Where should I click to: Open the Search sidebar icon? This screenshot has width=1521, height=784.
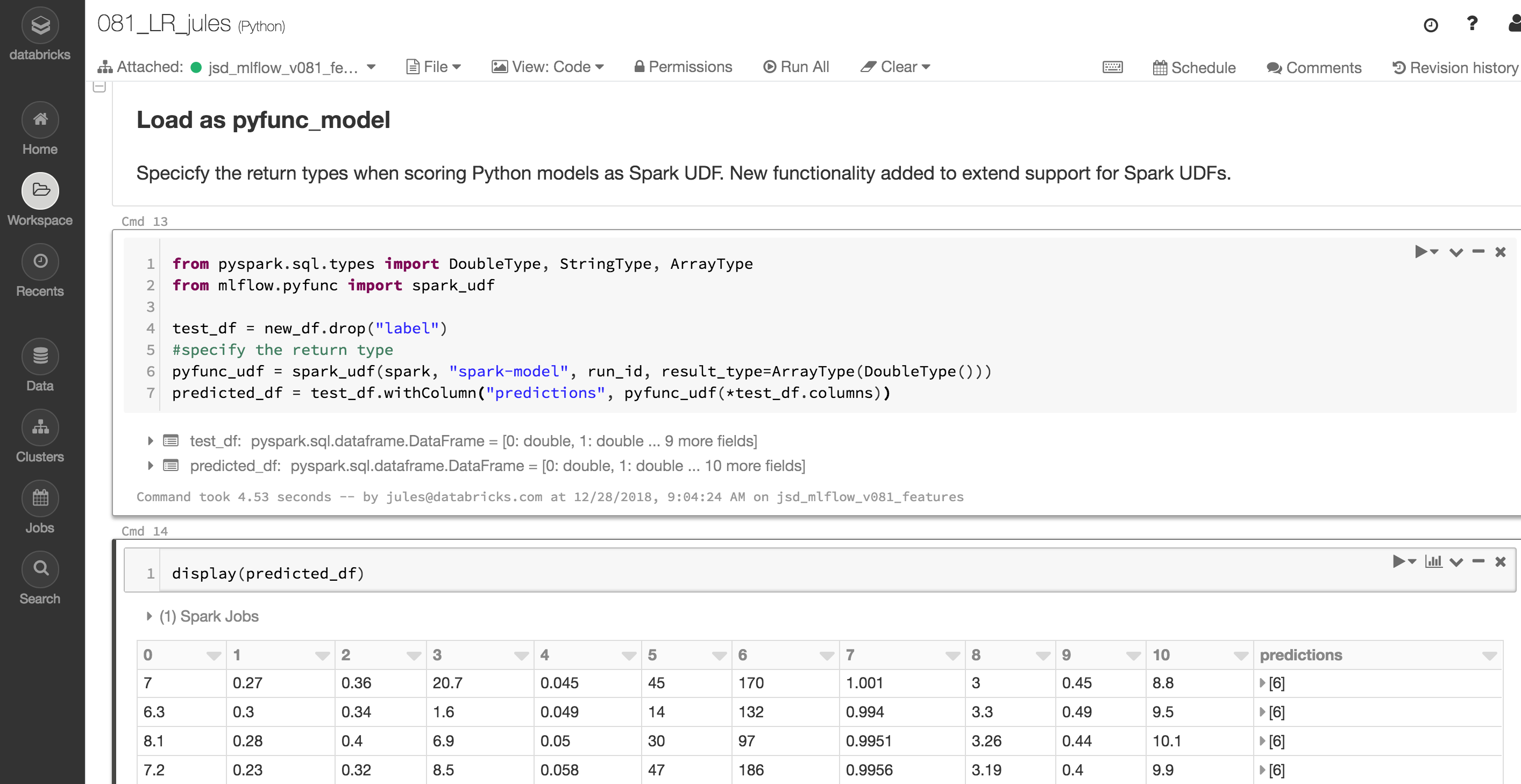click(40, 569)
